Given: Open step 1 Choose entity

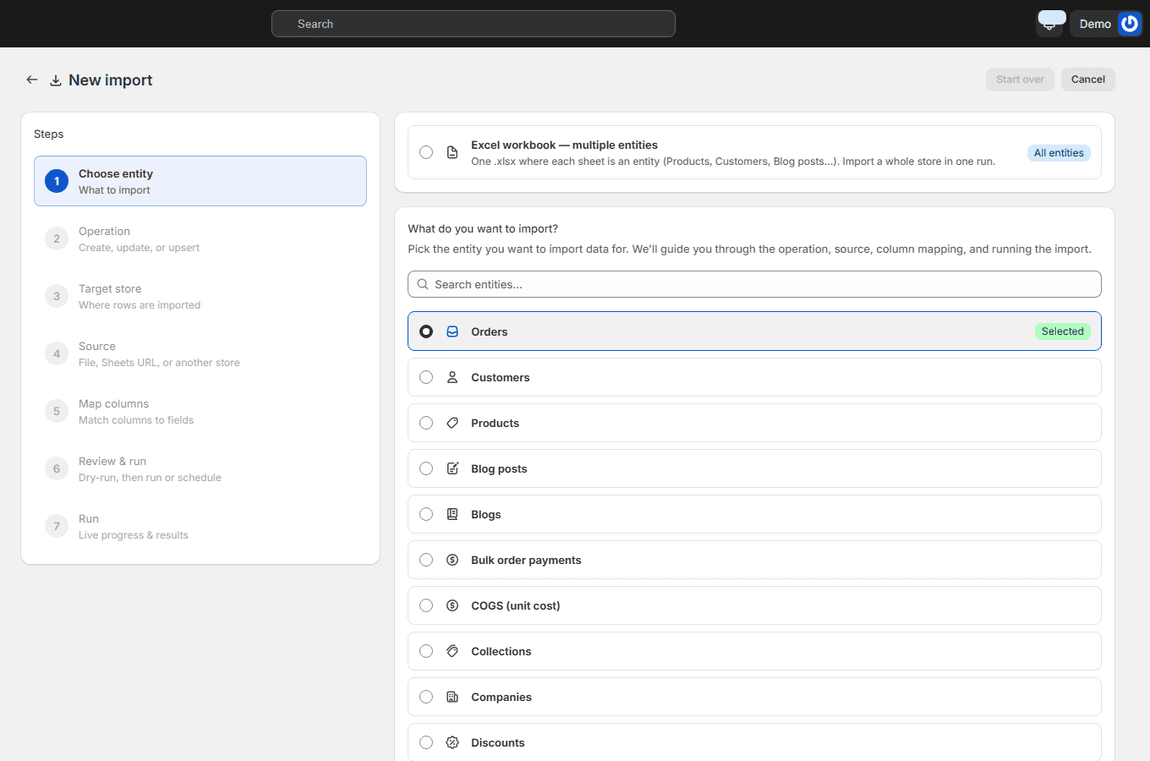Looking at the screenshot, I should click(x=200, y=181).
